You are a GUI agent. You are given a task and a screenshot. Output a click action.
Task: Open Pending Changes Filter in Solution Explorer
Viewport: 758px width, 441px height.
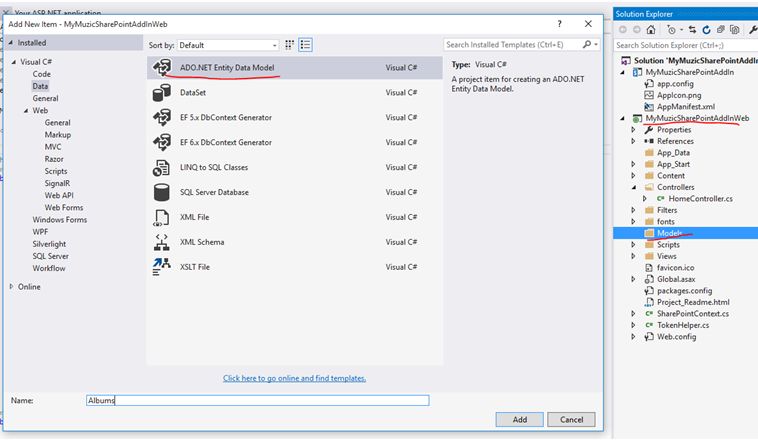point(671,29)
